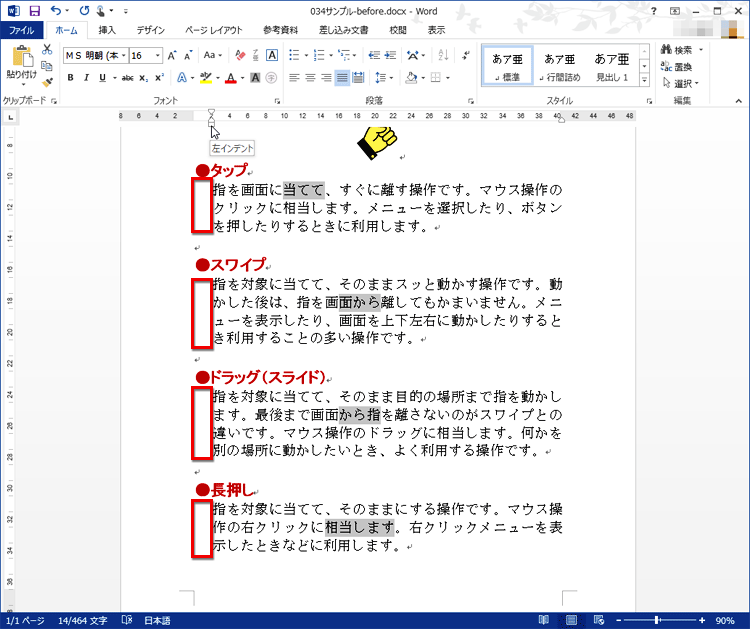The height and width of the screenshot is (629, 750).
Task: Apply the 行間詰め style
Action: point(560,66)
